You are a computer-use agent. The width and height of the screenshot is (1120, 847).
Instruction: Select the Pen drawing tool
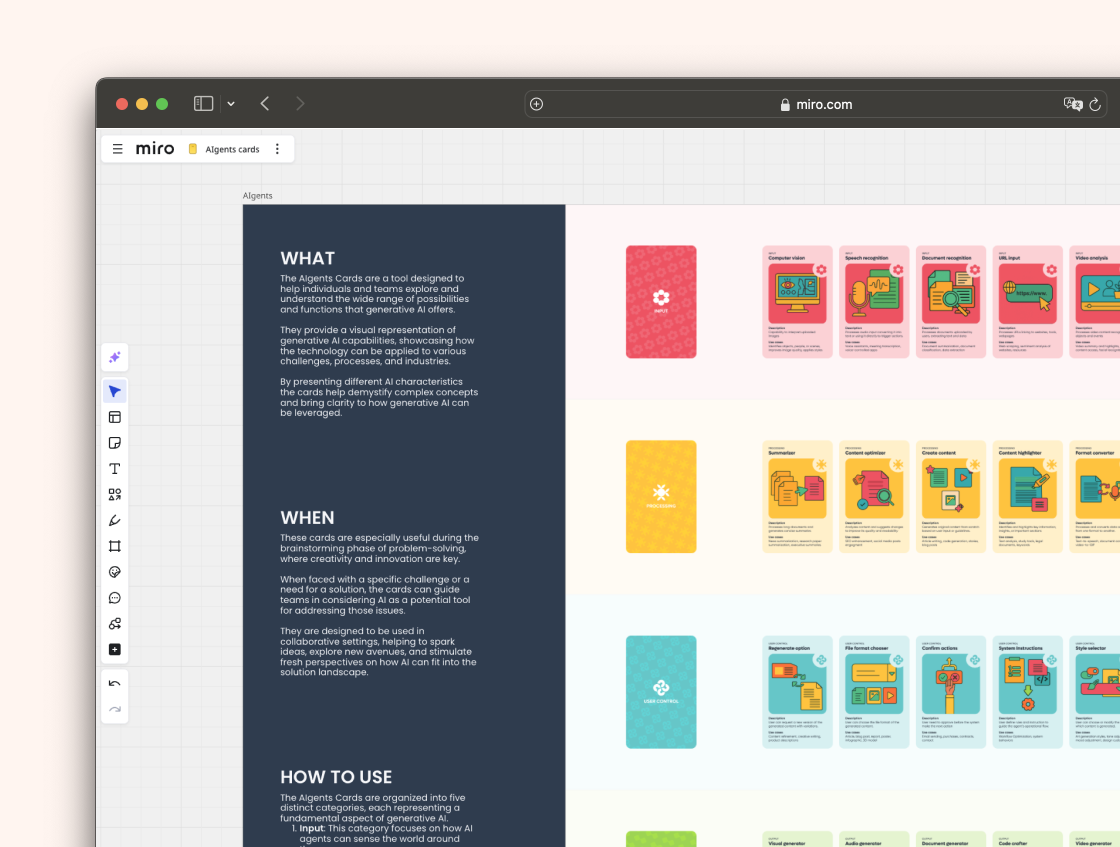click(114, 521)
